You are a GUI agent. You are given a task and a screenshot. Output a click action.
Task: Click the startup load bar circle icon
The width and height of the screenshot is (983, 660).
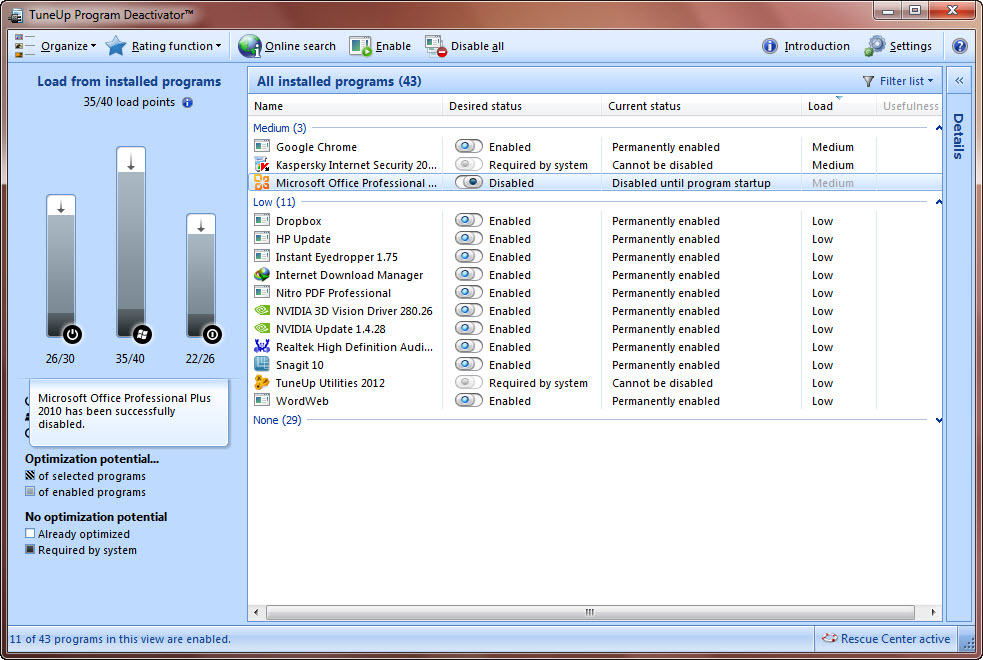coord(212,334)
